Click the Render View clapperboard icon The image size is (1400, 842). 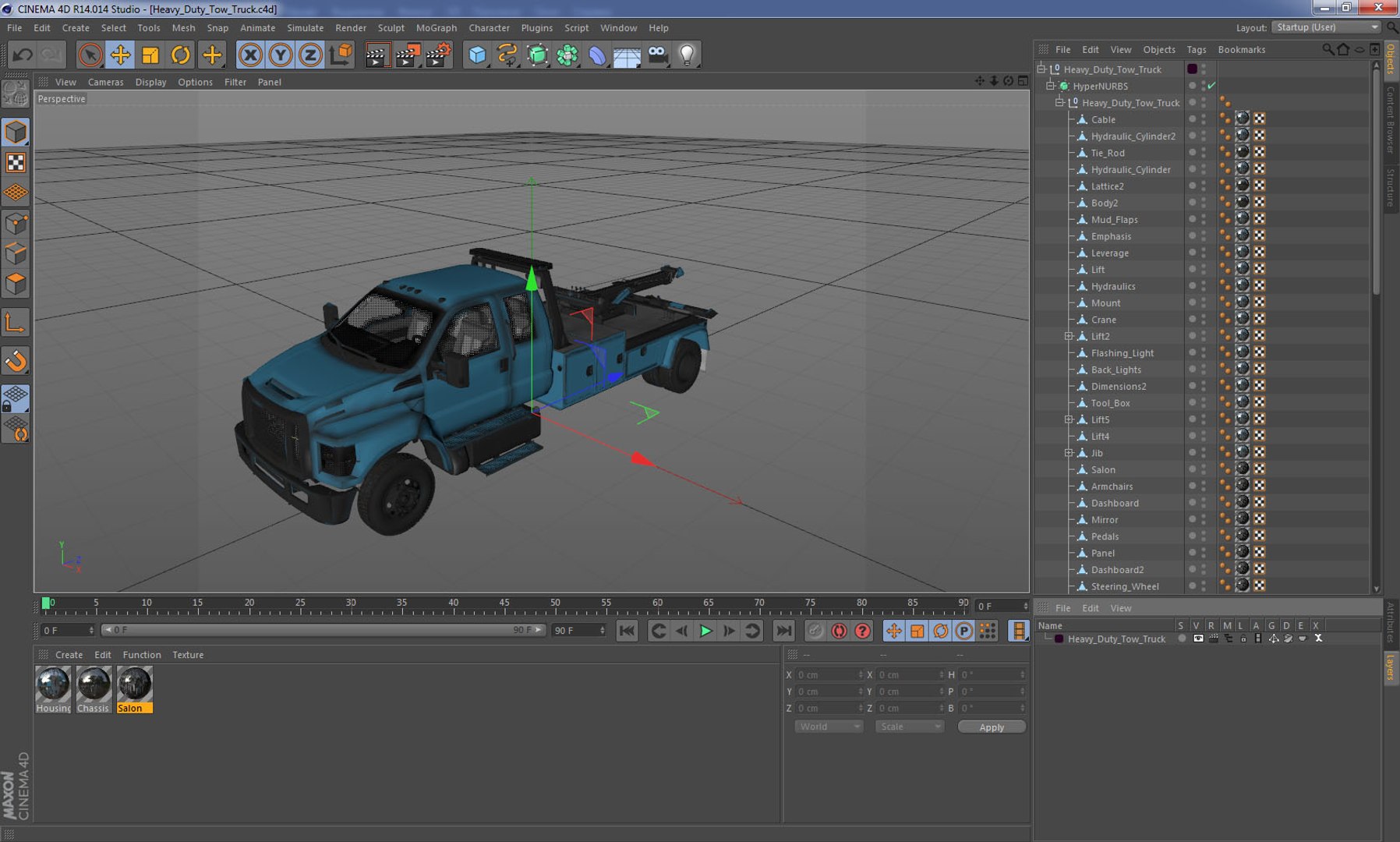377,55
